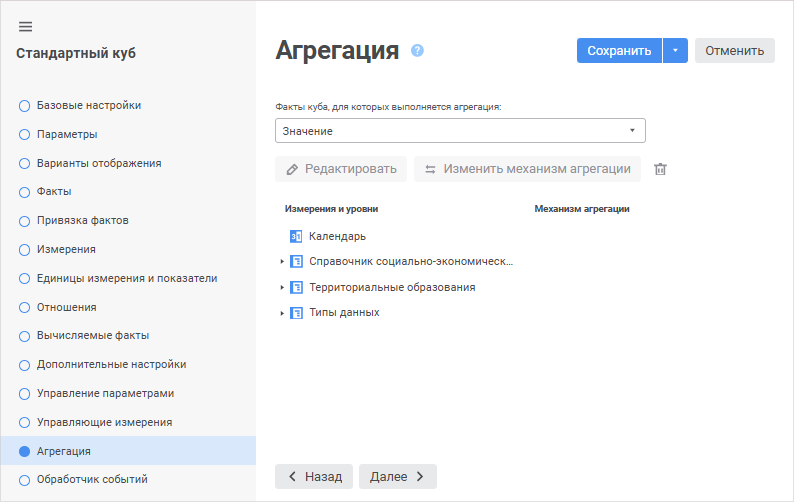Open the Обработчик событий section
794x502 pixels.
(92, 479)
